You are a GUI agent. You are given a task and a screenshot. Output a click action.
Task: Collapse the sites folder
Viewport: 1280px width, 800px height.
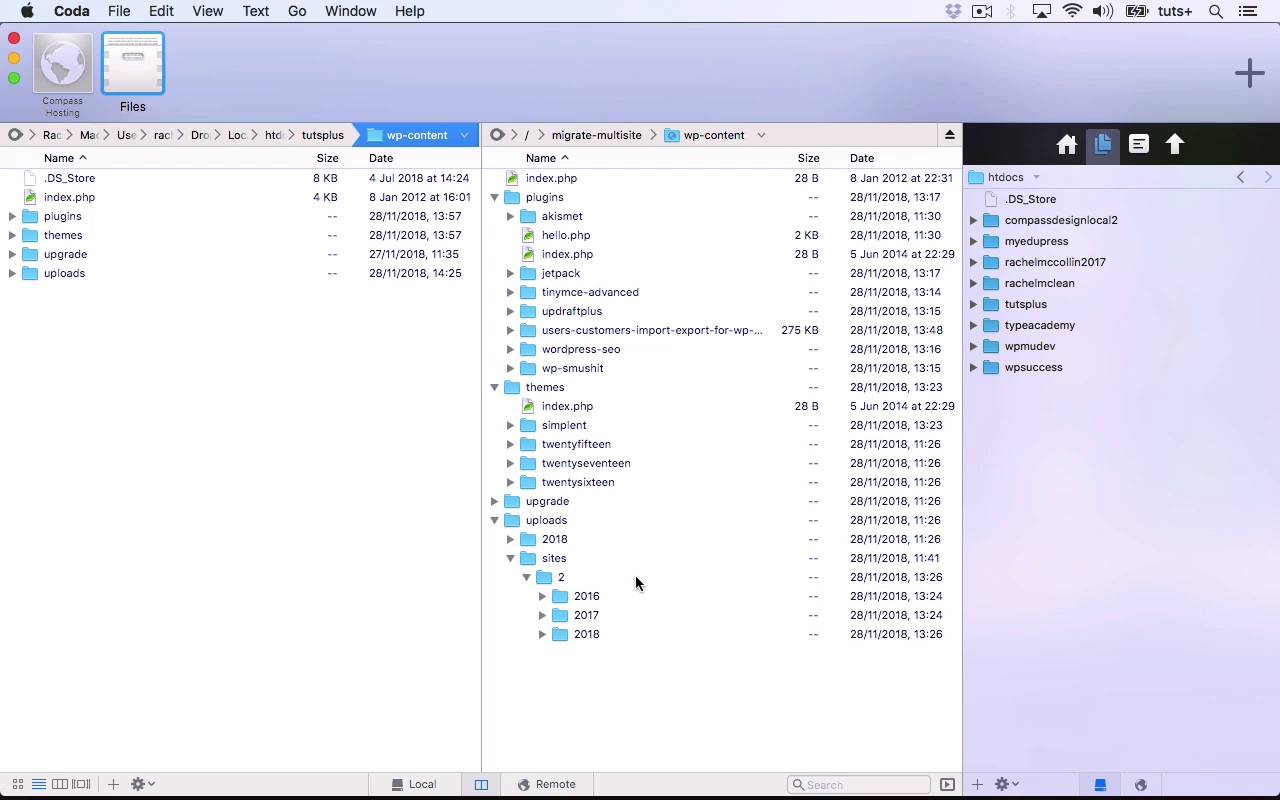click(x=510, y=558)
